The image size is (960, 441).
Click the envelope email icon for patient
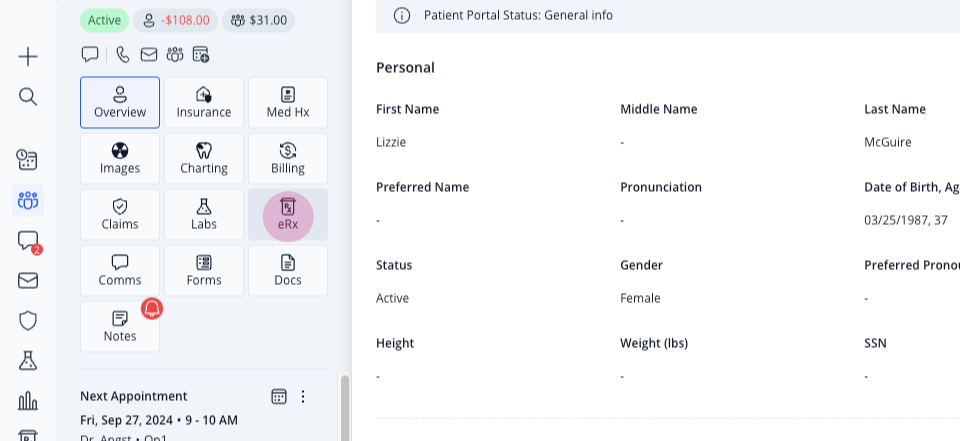click(x=149, y=55)
